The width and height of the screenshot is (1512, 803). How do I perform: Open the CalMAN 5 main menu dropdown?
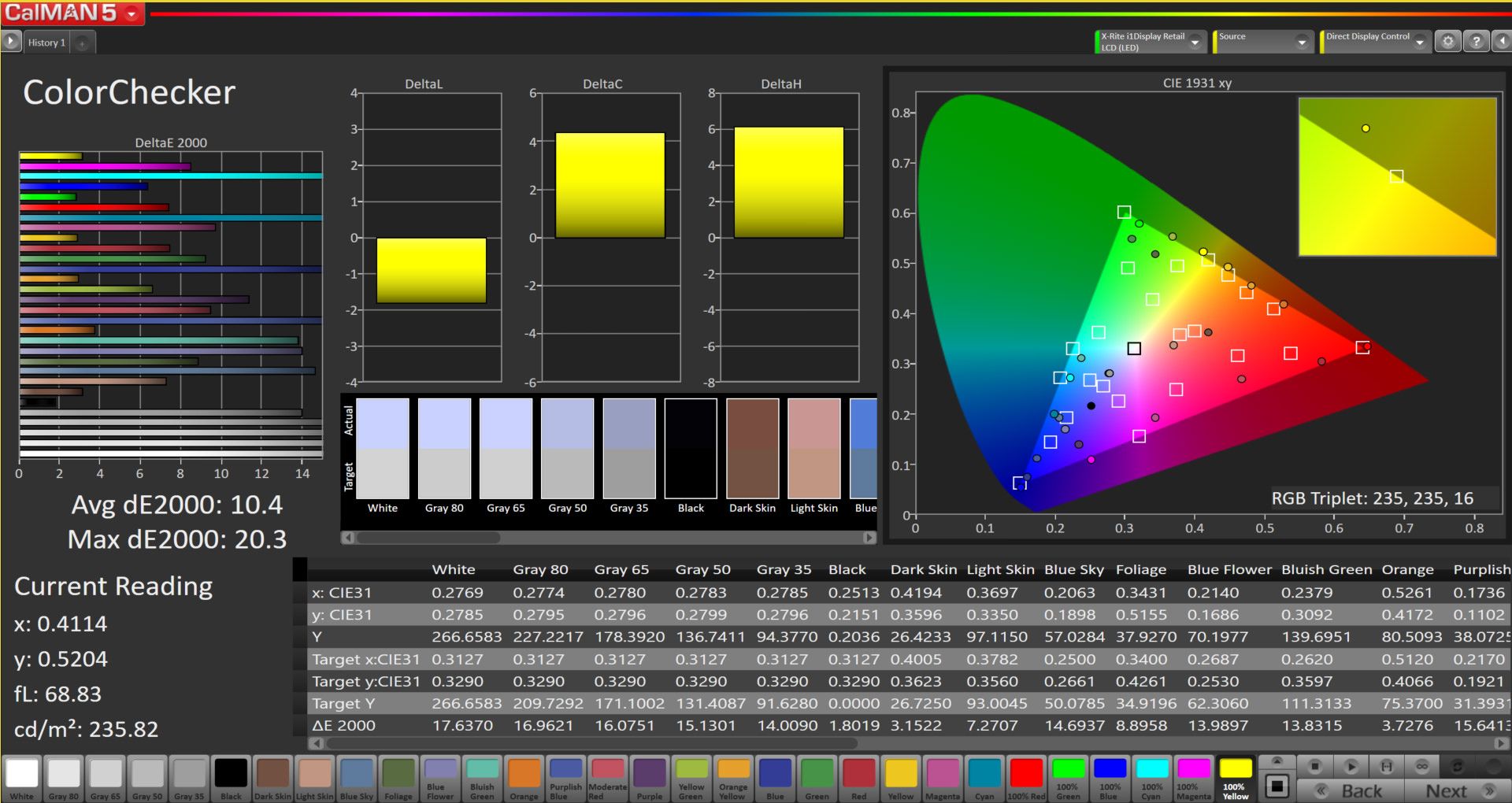[x=132, y=13]
